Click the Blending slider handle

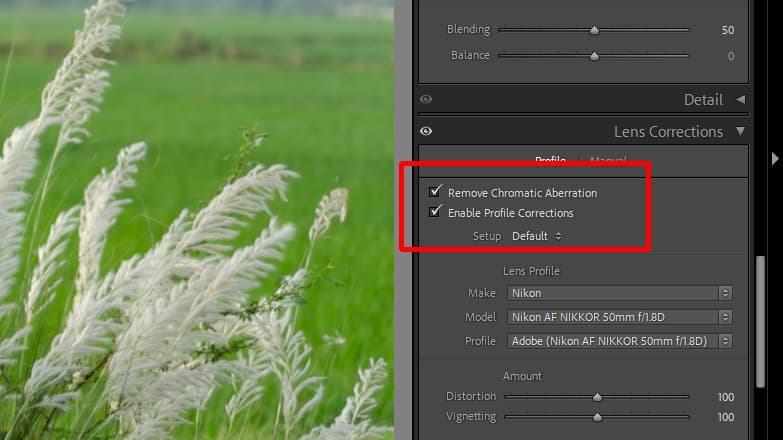(x=594, y=30)
